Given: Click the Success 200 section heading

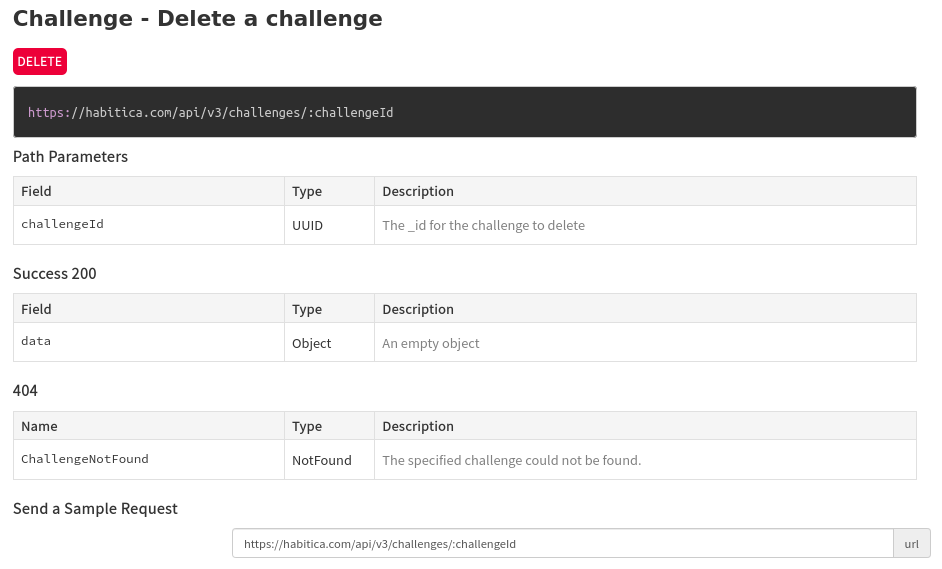Looking at the screenshot, I should pos(54,273).
